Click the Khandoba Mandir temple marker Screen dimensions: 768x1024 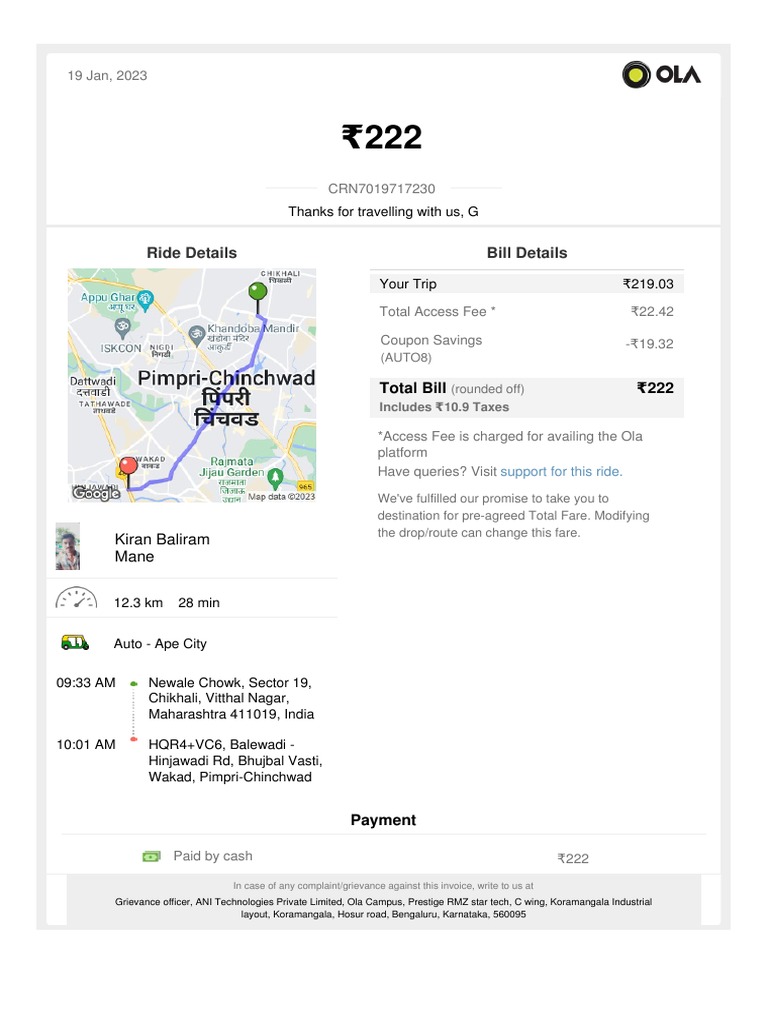point(197,332)
